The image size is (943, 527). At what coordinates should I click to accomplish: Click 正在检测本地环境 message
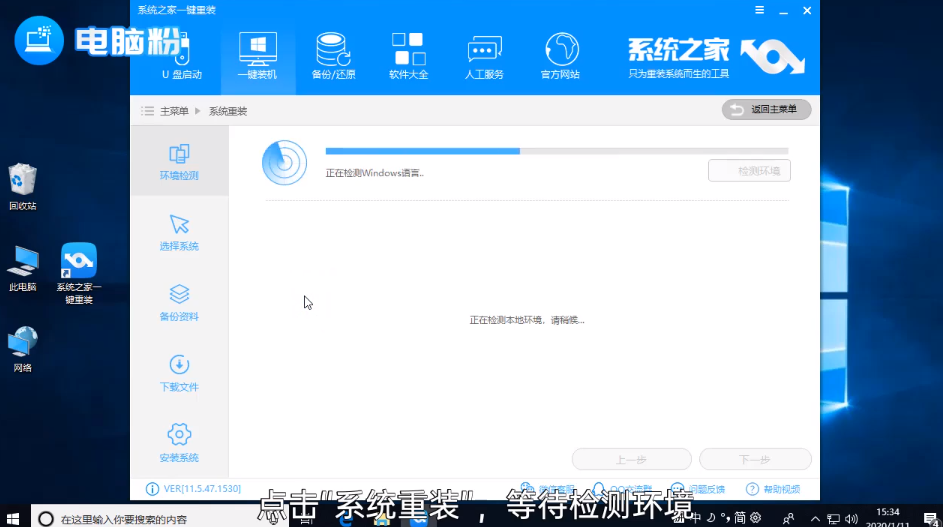[527, 320]
